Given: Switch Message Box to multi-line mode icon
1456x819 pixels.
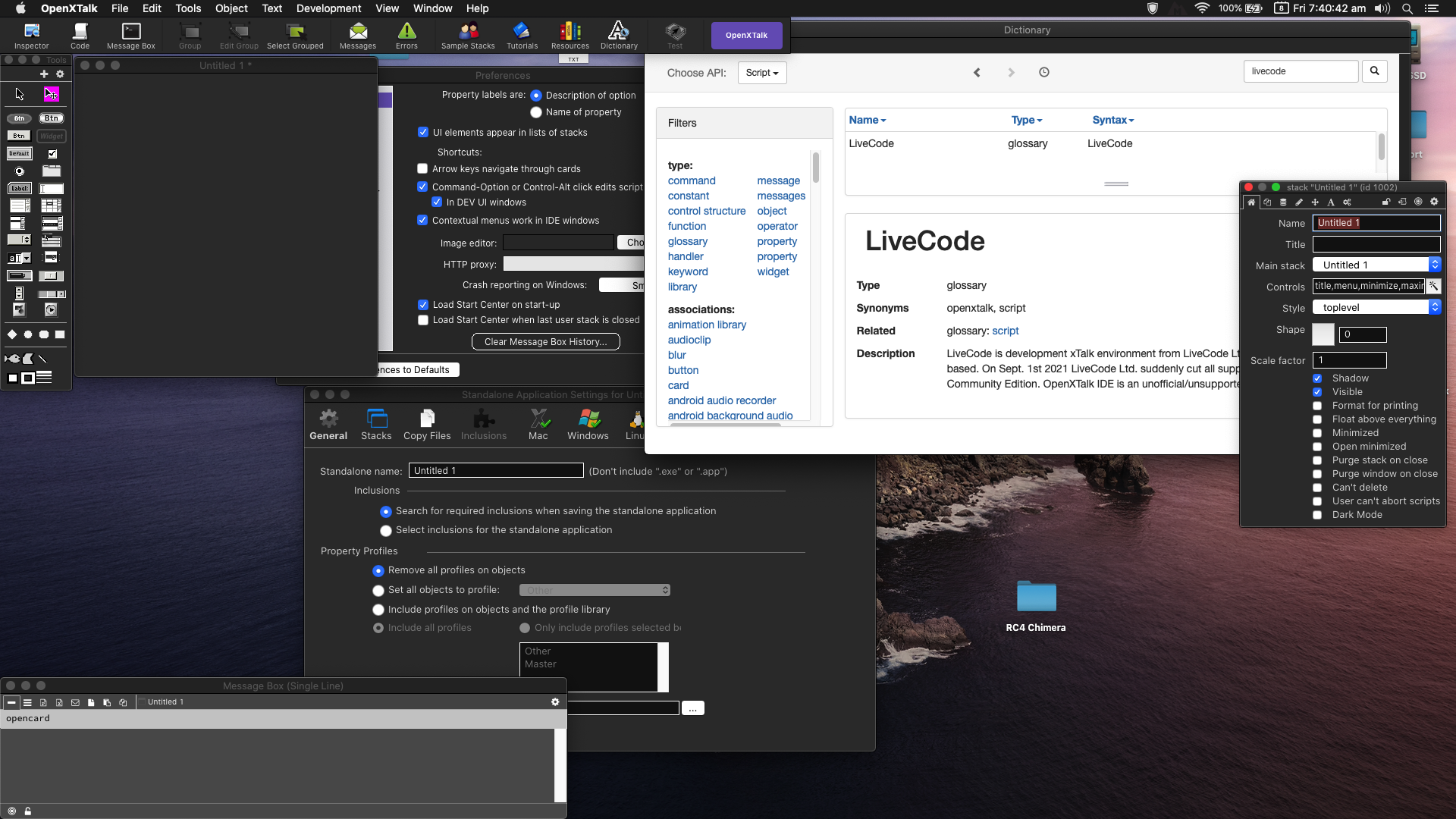Looking at the screenshot, I should coord(27,703).
